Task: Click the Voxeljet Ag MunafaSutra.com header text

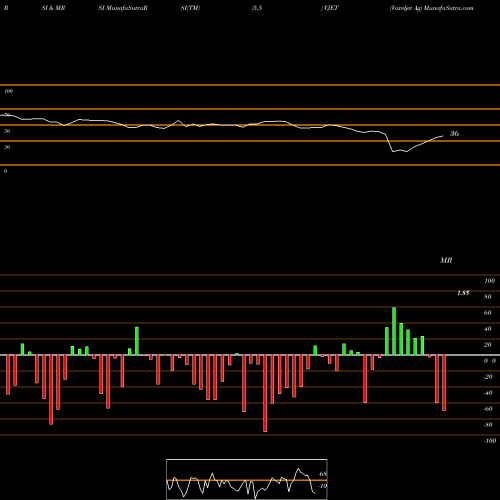Action: pyautogui.click(x=431, y=8)
